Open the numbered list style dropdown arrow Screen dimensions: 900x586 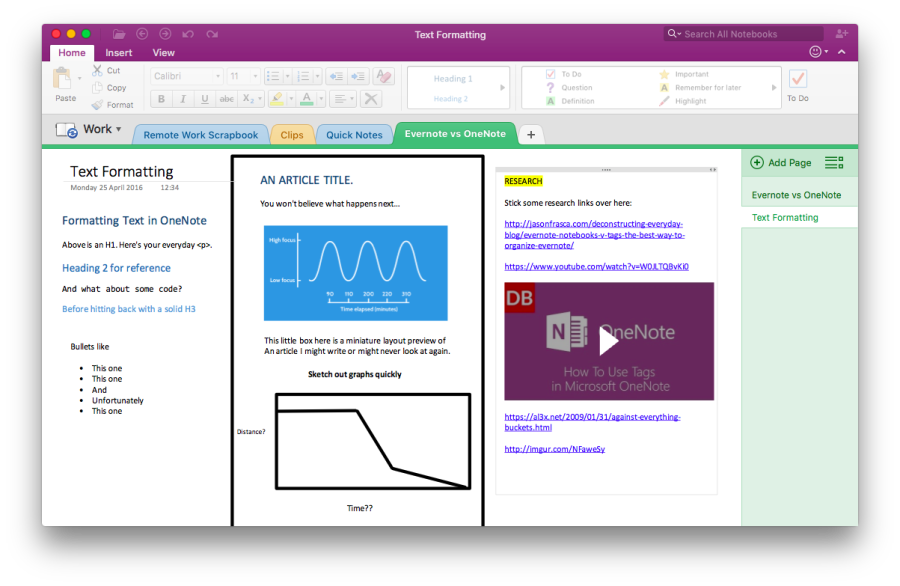pos(317,76)
